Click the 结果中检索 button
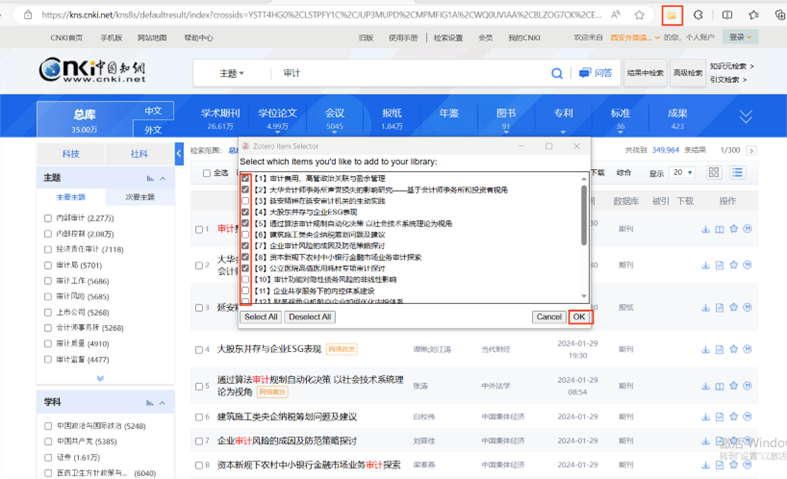 click(645, 73)
